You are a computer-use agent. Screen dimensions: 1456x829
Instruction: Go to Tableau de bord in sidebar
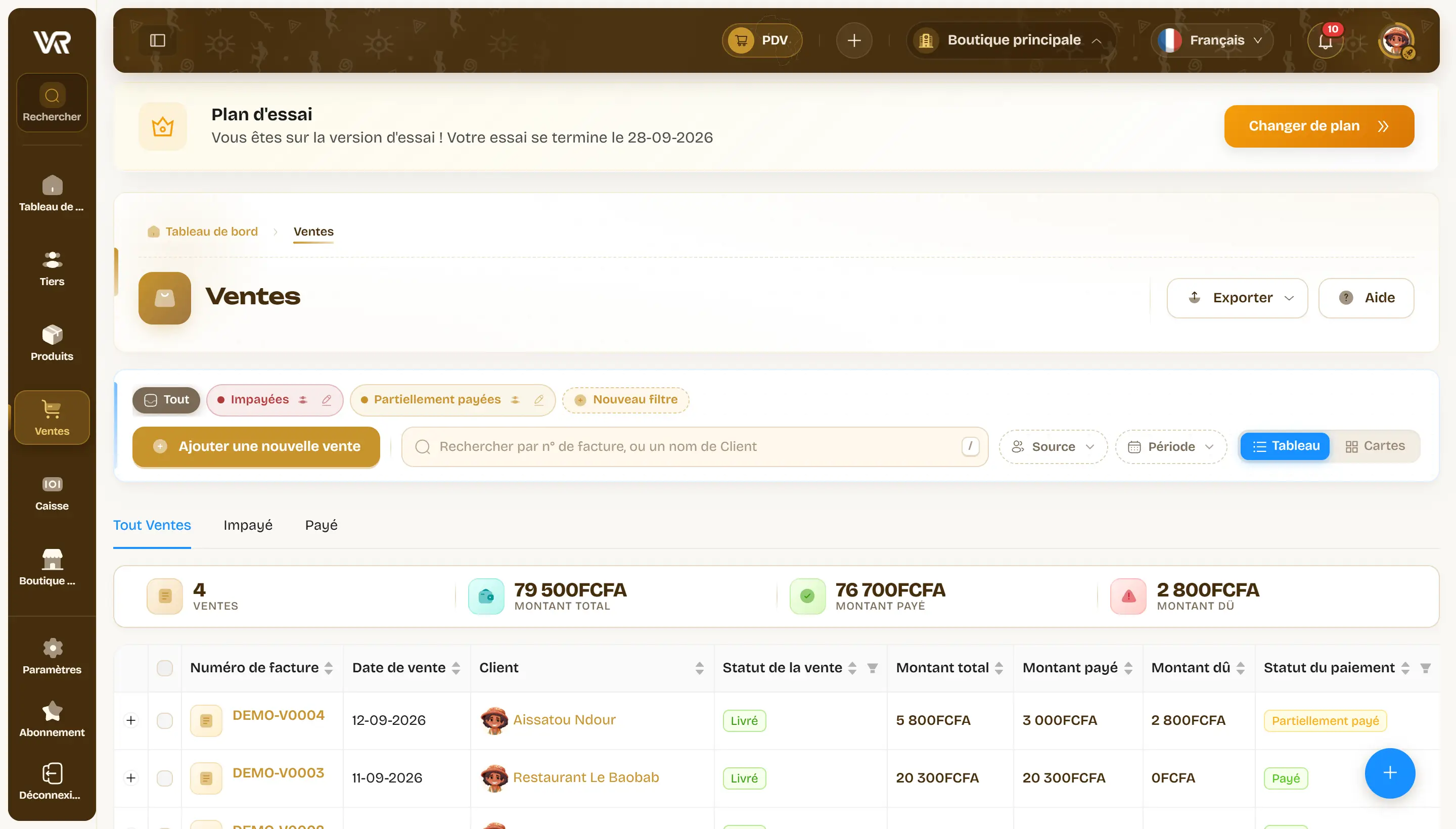(52, 194)
